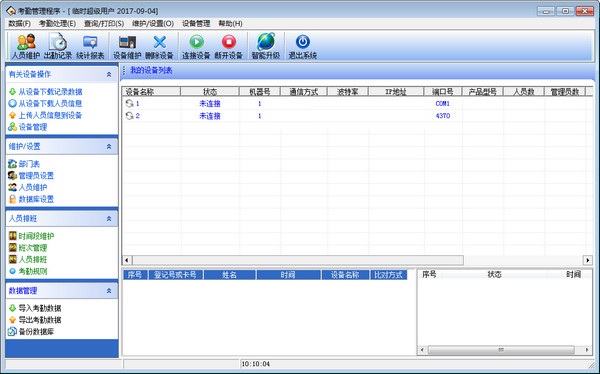Click the green 连接设备 play icon
The width and height of the screenshot is (600, 374).
(x=197, y=42)
